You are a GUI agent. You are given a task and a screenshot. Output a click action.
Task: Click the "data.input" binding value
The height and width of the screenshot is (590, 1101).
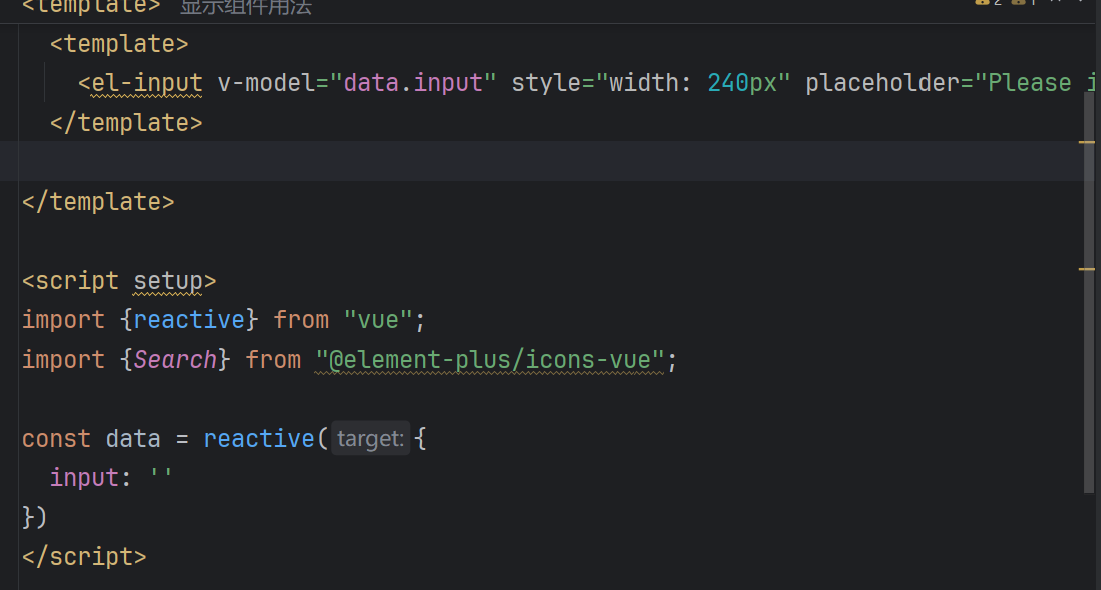pos(414,83)
